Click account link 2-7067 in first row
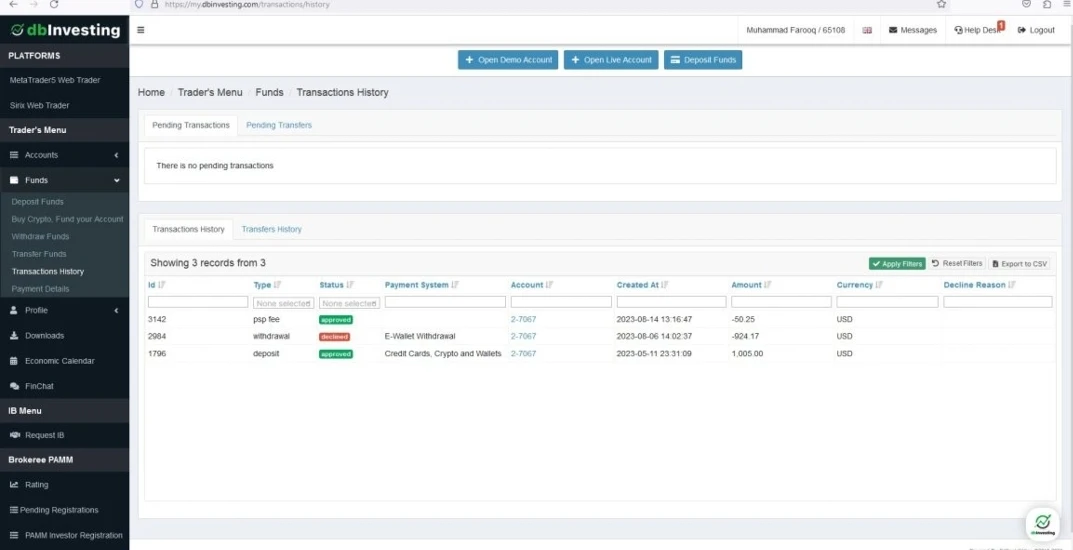This screenshot has height=550, width=1073. pyautogui.click(x=523, y=319)
